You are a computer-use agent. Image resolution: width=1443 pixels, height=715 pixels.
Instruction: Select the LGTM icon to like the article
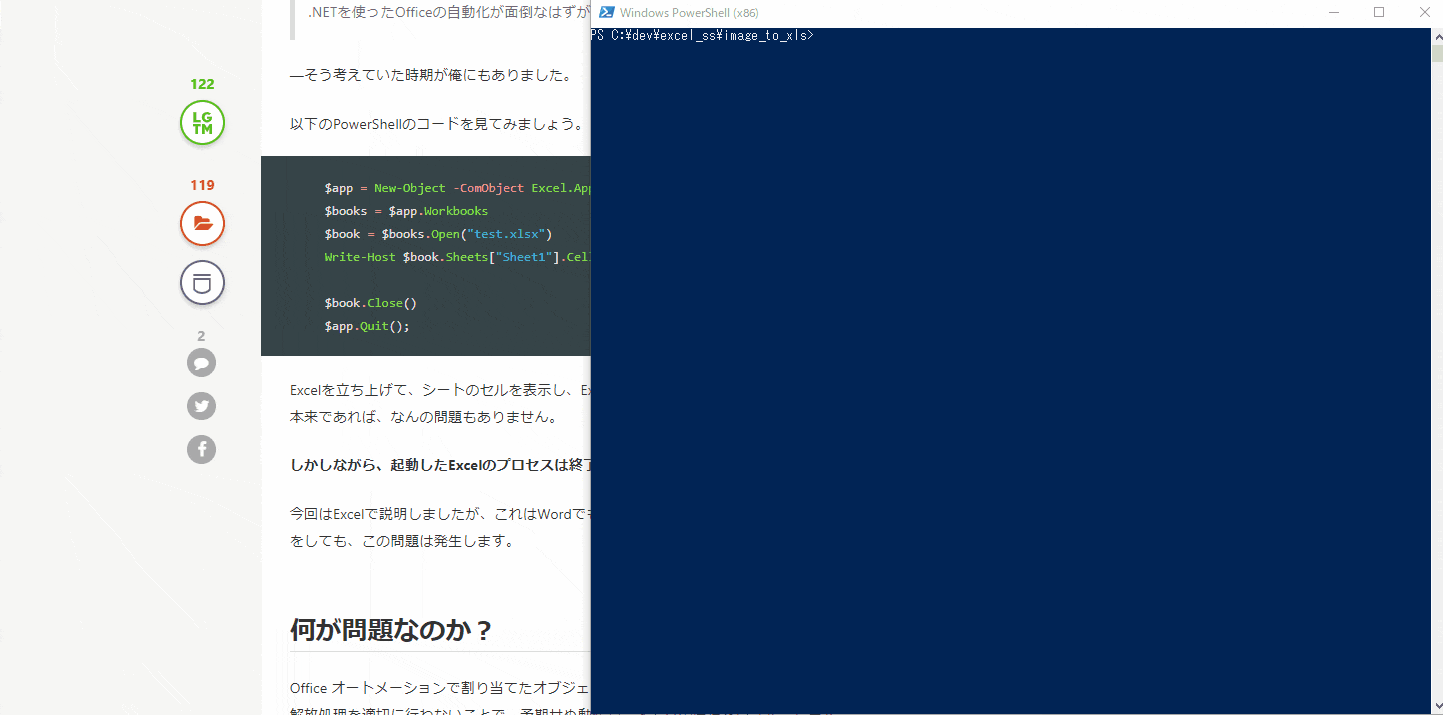pyautogui.click(x=202, y=122)
